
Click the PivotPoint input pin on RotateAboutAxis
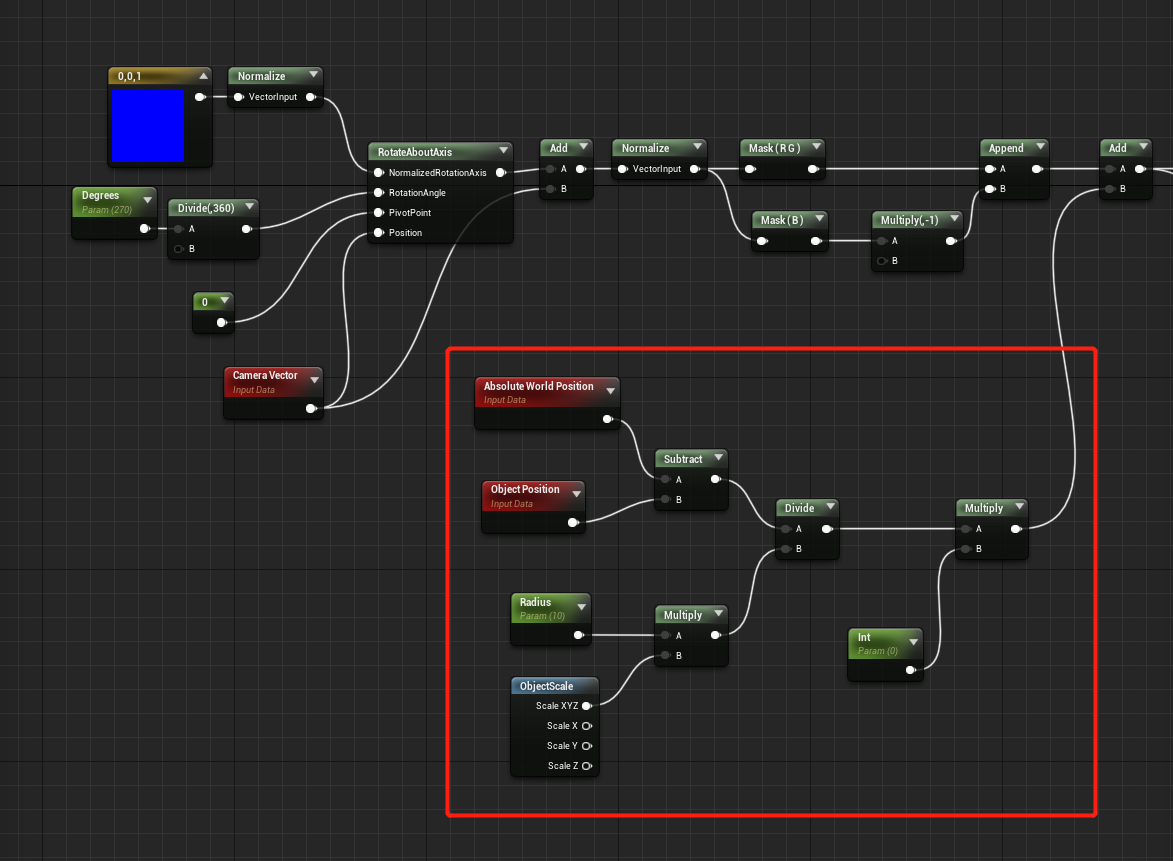pyautogui.click(x=377, y=212)
